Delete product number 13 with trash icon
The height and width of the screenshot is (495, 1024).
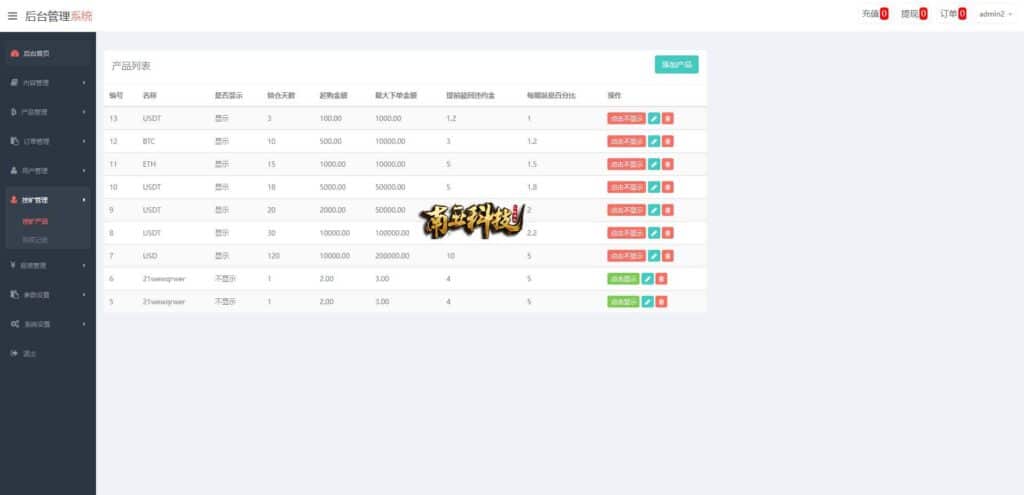[x=667, y=118]
